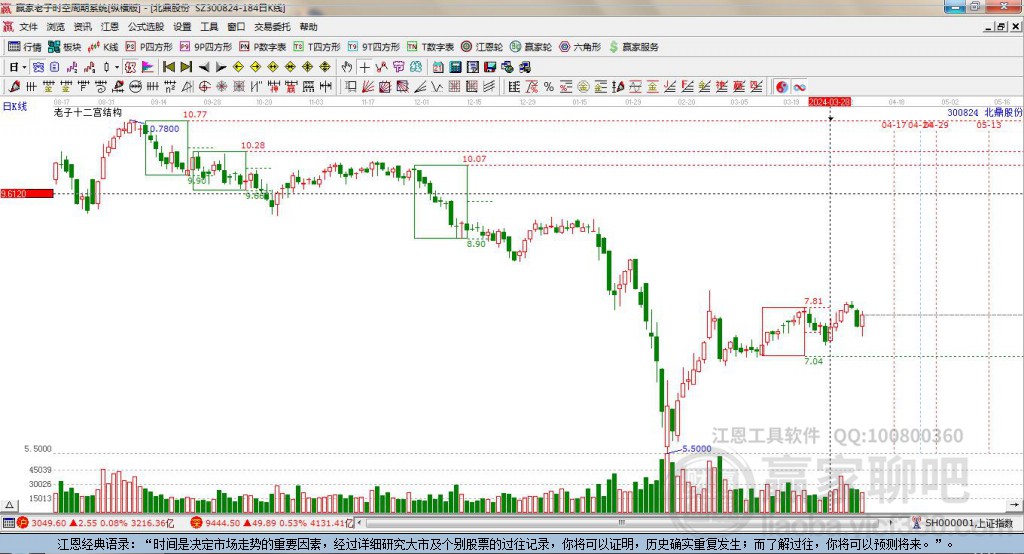Screen dimensions: 1024x554
Task: Expand the 日 period dropdown
Action: (x=24, y=67)
